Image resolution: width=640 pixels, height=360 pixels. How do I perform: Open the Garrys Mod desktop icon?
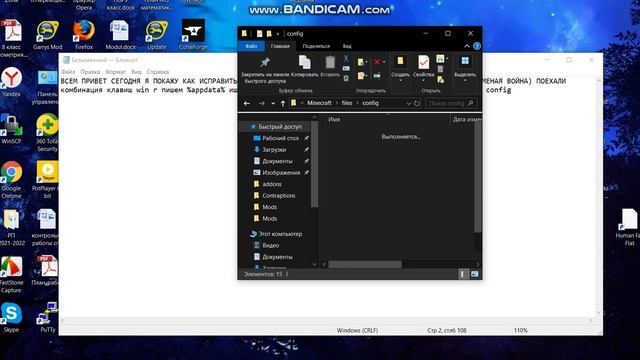[x=47, y=35]
